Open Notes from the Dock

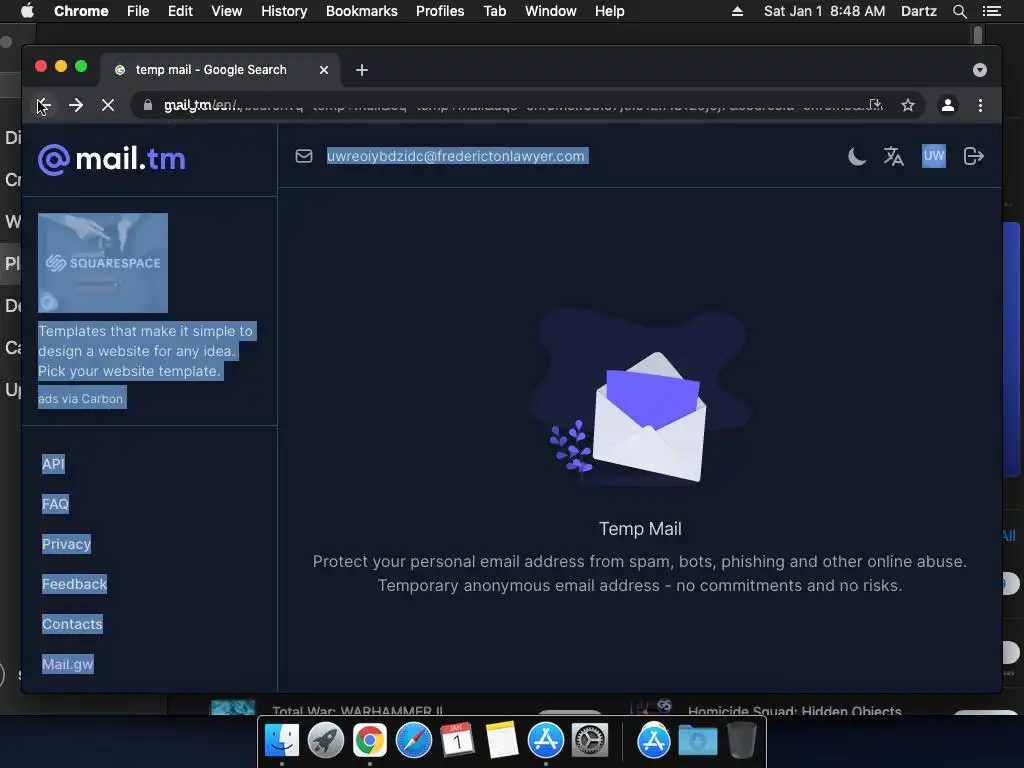coord(502,741)
